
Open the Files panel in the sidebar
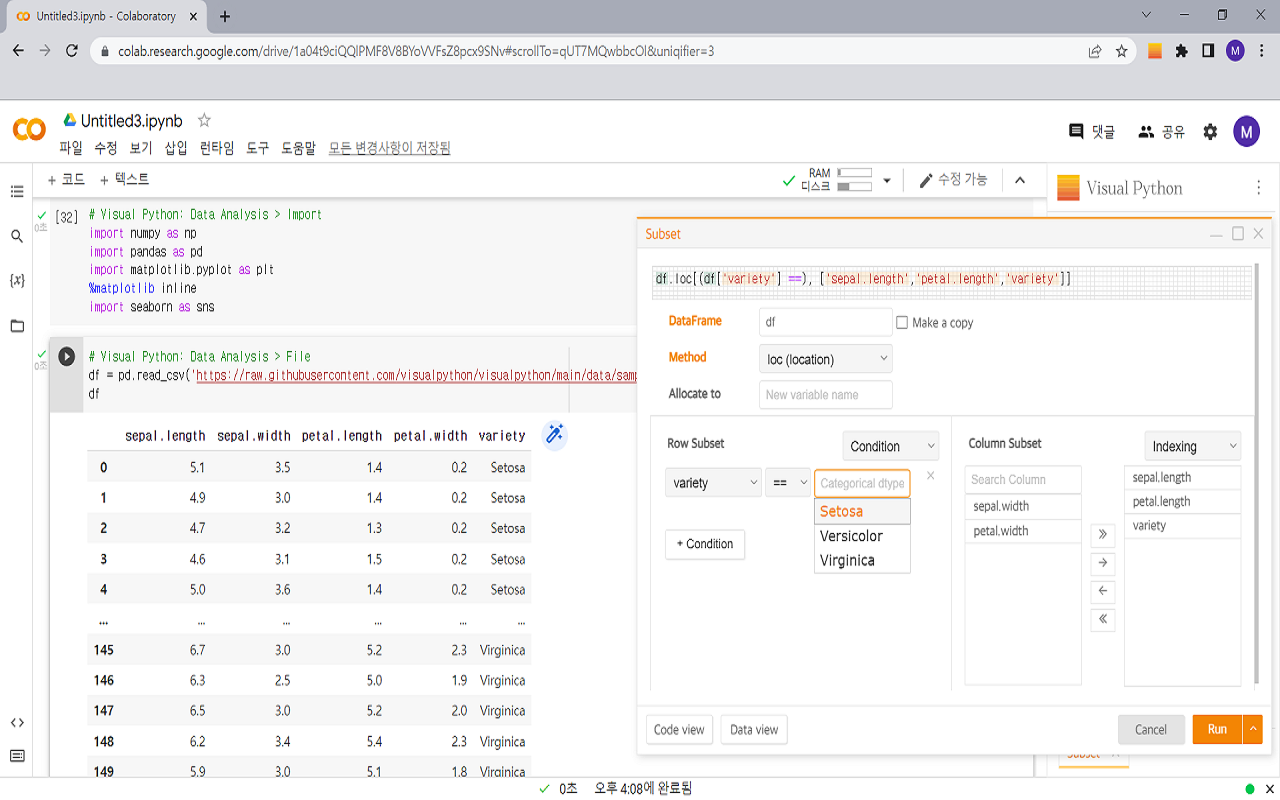pyautogui.click(x=15, y=324)
